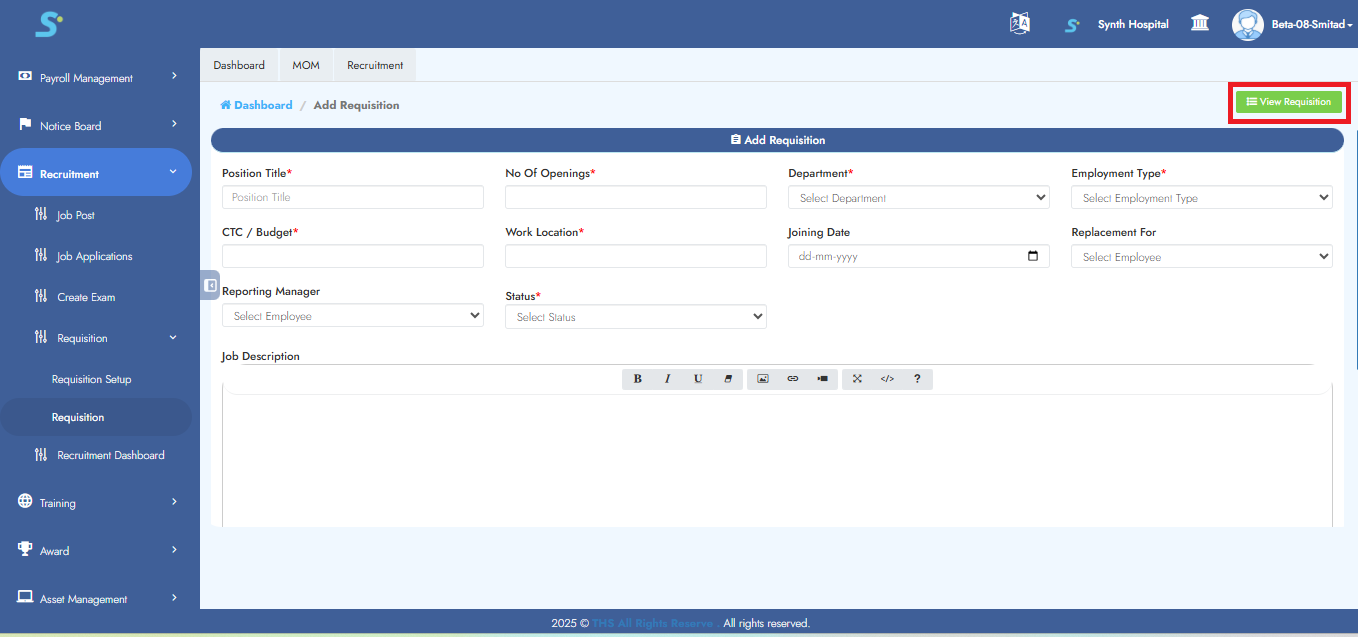Toggle bold formatting in Job Description editor

[638, 379]
